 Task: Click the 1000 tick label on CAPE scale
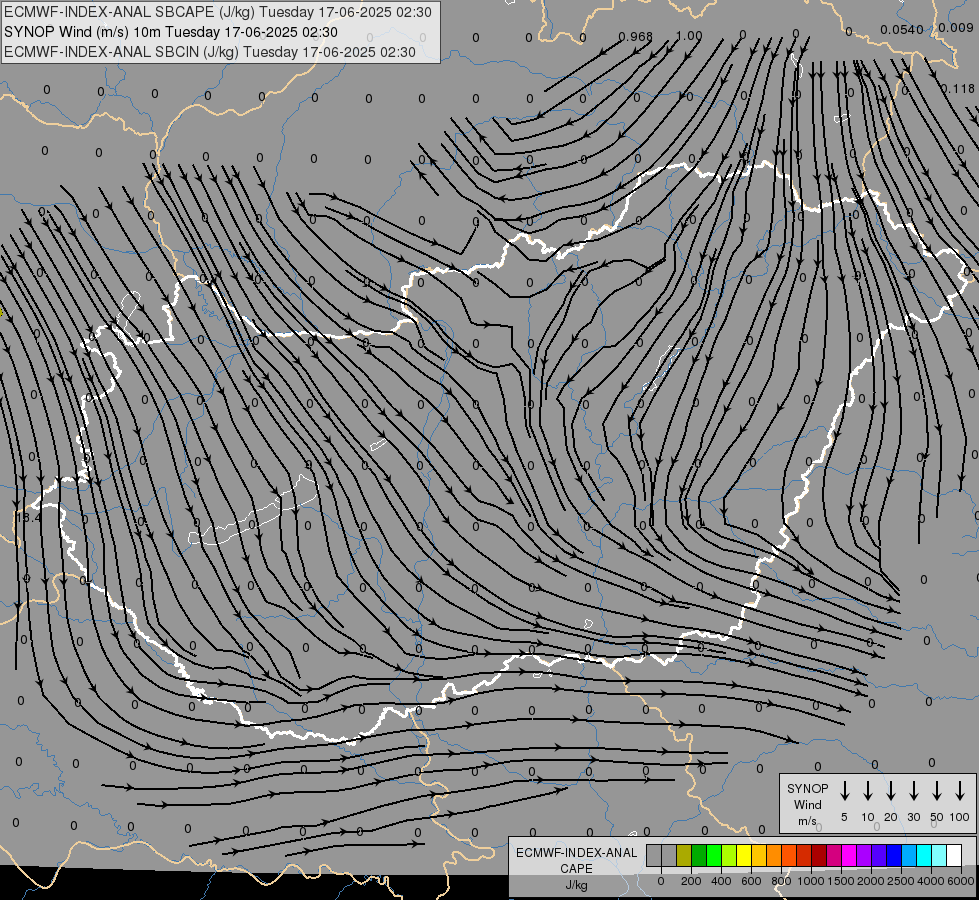click(x=811, y=881)
